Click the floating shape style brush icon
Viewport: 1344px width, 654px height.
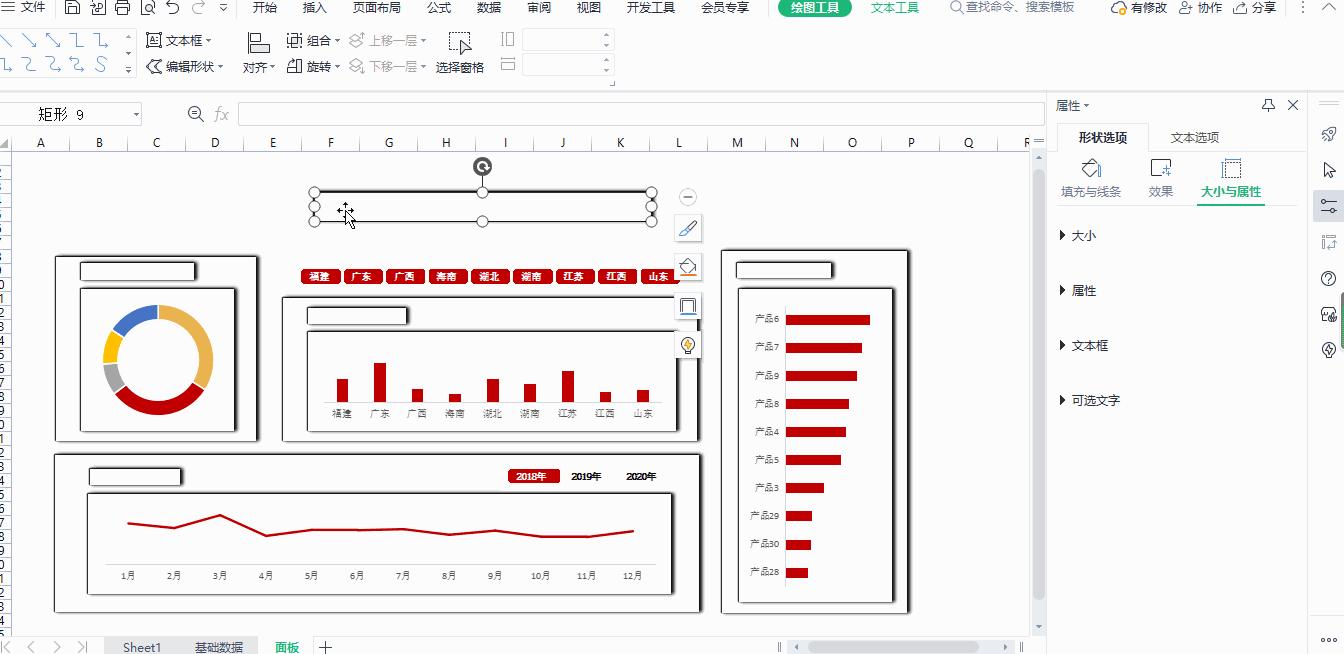pyautogui.click(x=688, y=228)
